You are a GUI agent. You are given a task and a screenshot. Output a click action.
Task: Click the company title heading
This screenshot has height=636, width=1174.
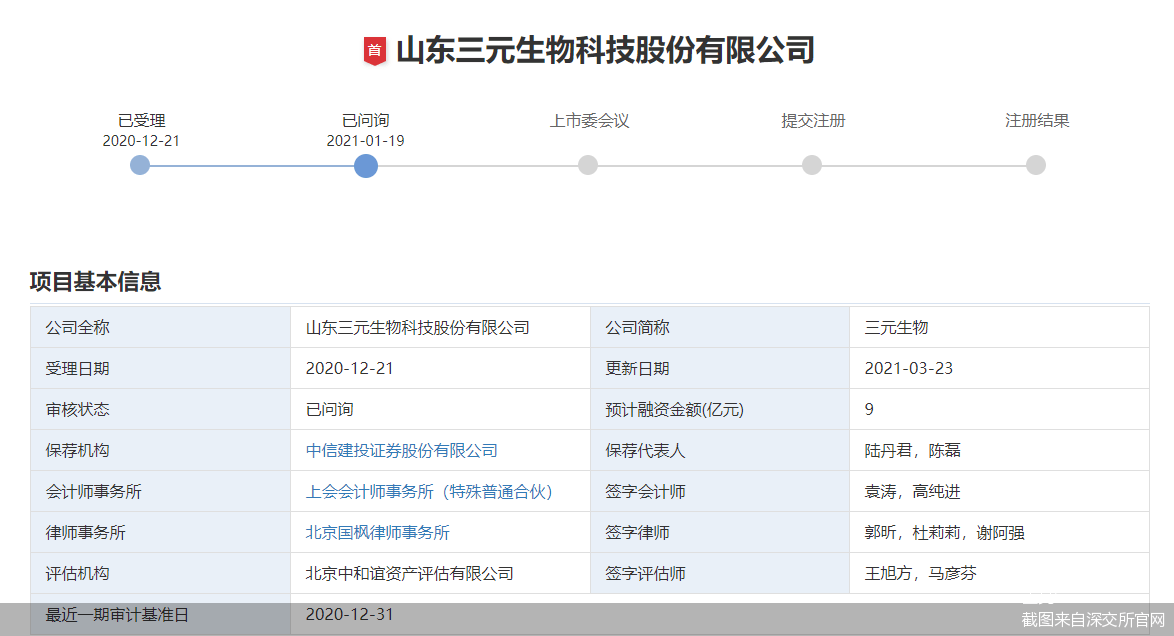[x=605, y=50]
